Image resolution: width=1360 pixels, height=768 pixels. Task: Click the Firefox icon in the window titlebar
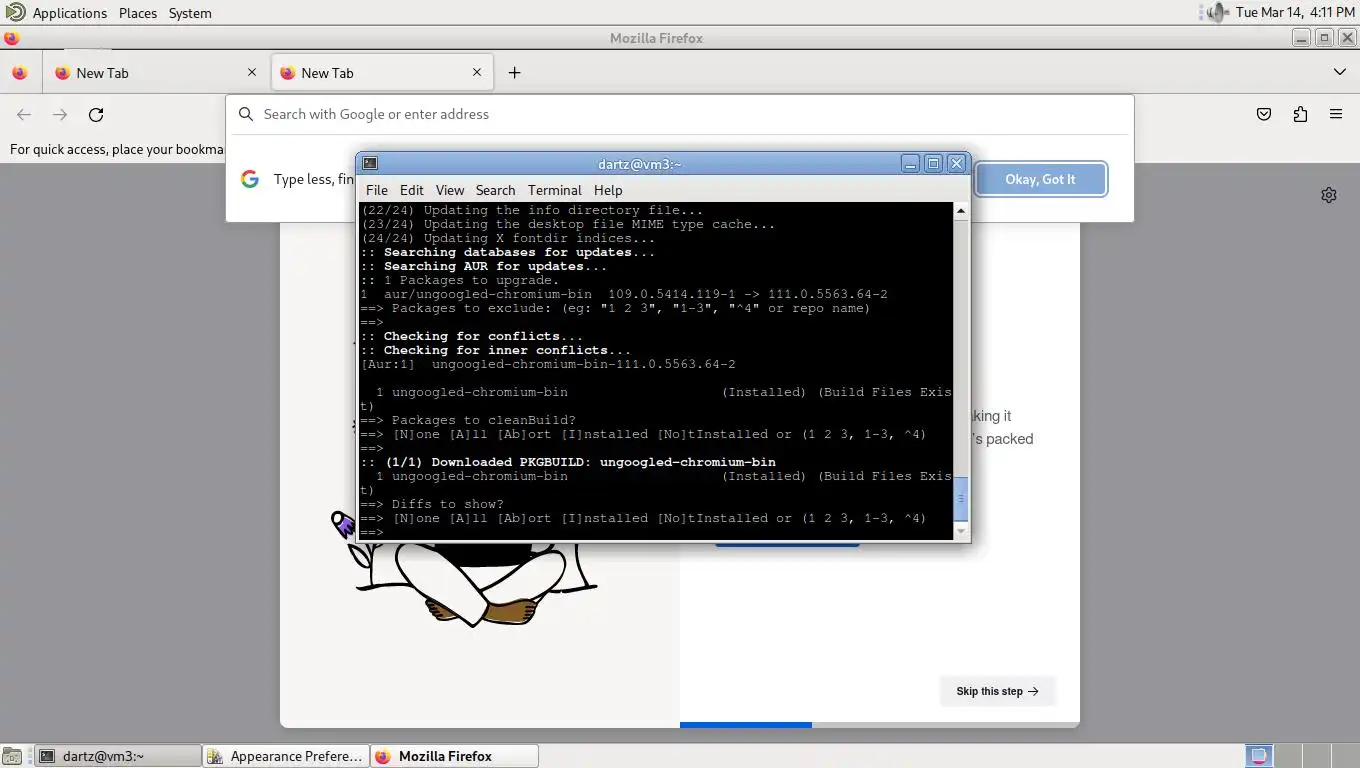(11, 38)
